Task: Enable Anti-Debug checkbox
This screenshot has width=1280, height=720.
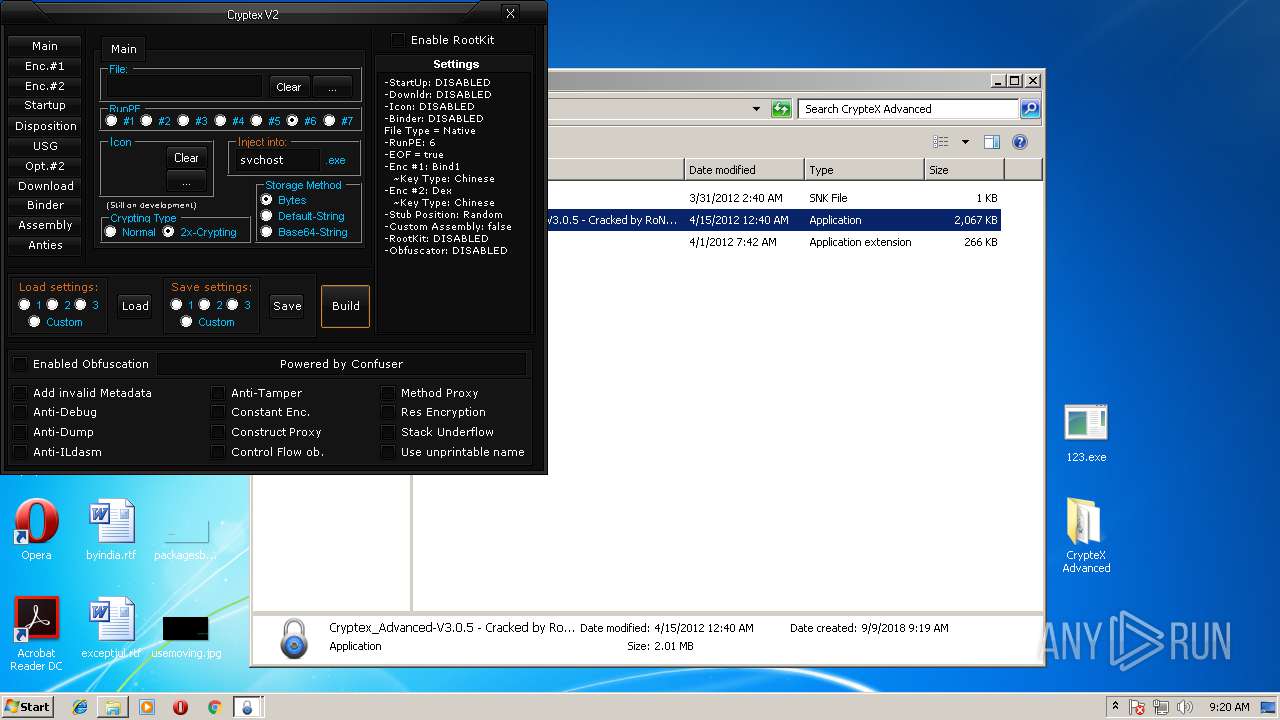Action: click(20, 412)
